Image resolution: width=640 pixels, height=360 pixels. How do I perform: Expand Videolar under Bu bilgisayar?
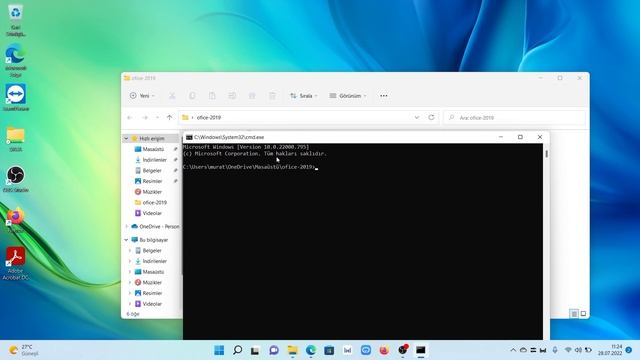(130, 304)
